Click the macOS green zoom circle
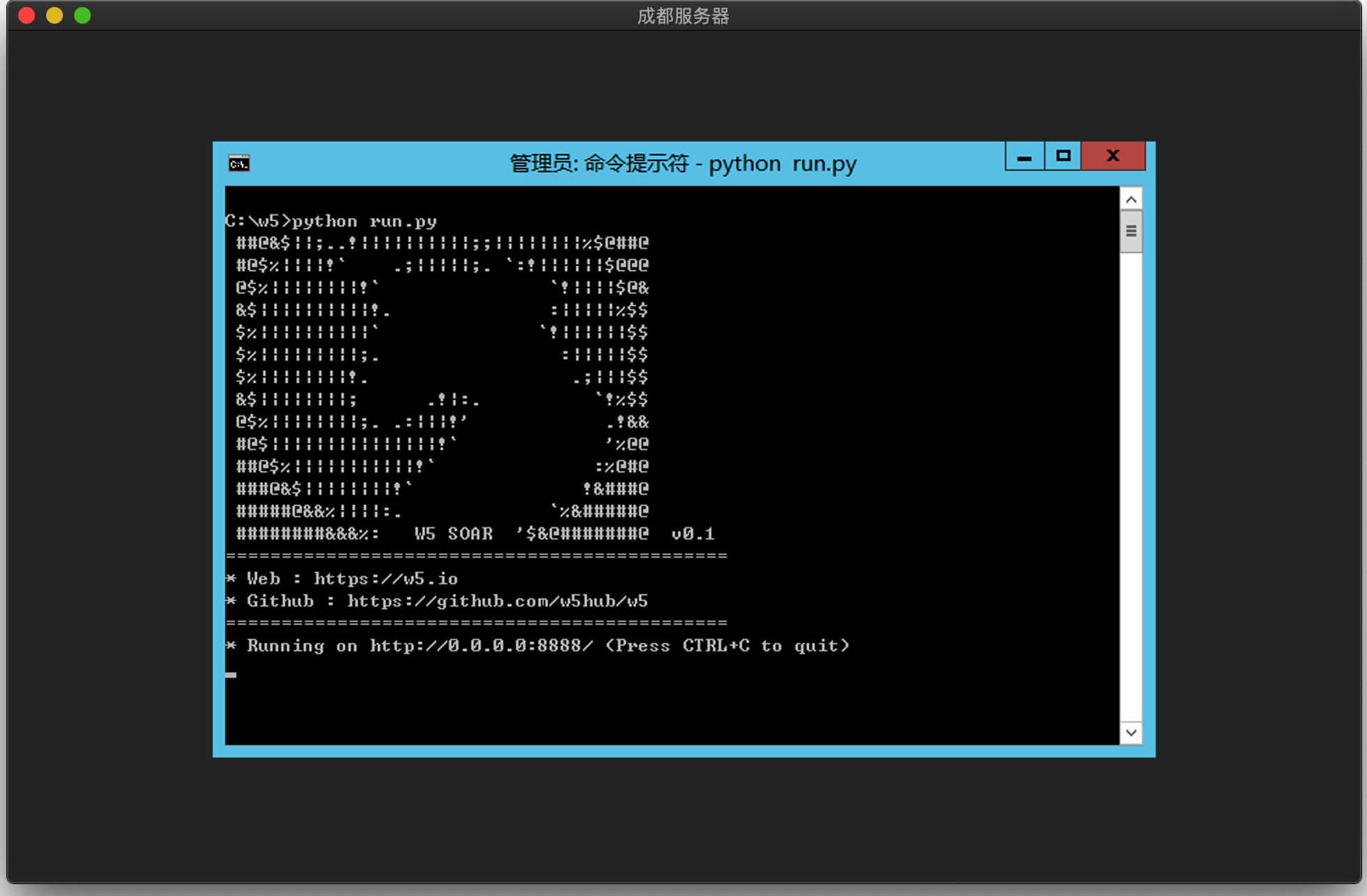This screenshot has width=1367, height=896. coord(82,15)
